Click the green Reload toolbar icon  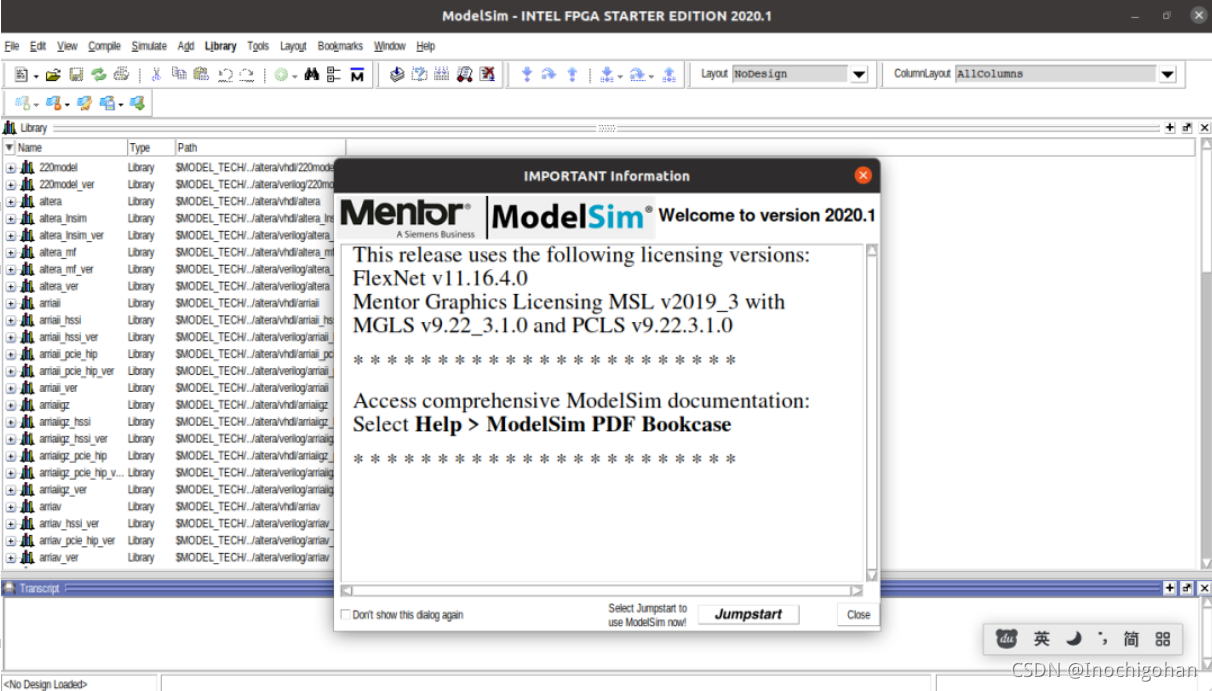98,74
